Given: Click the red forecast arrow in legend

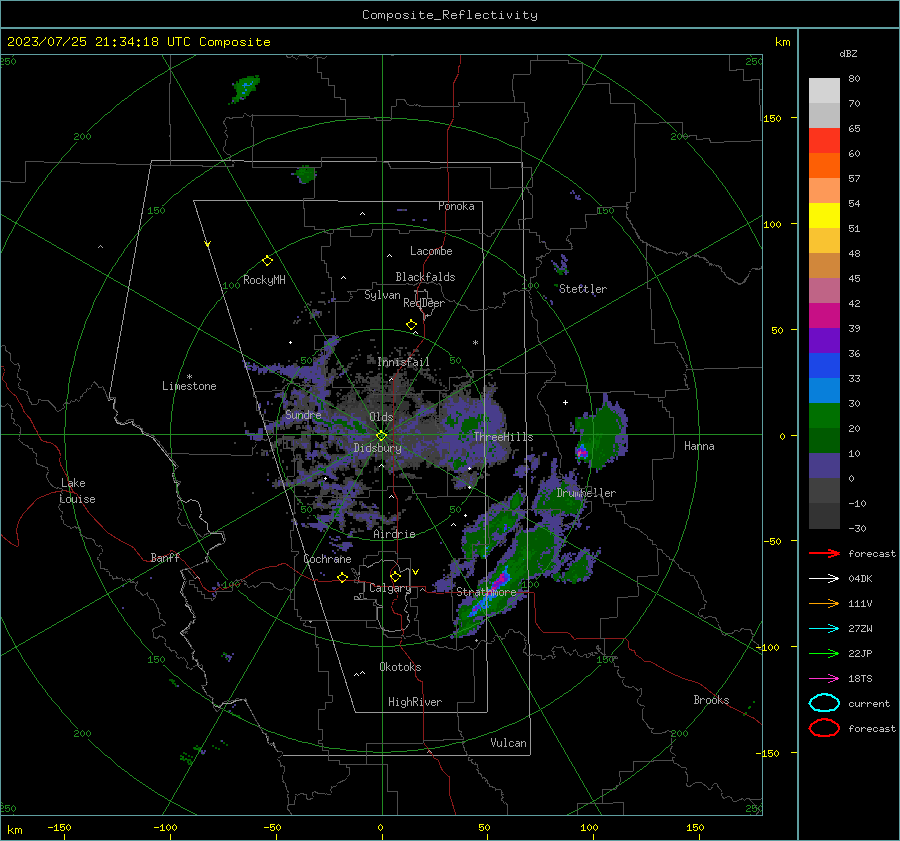Looking at the screenshot, I should pyautogui.click(x=824, y=553).
